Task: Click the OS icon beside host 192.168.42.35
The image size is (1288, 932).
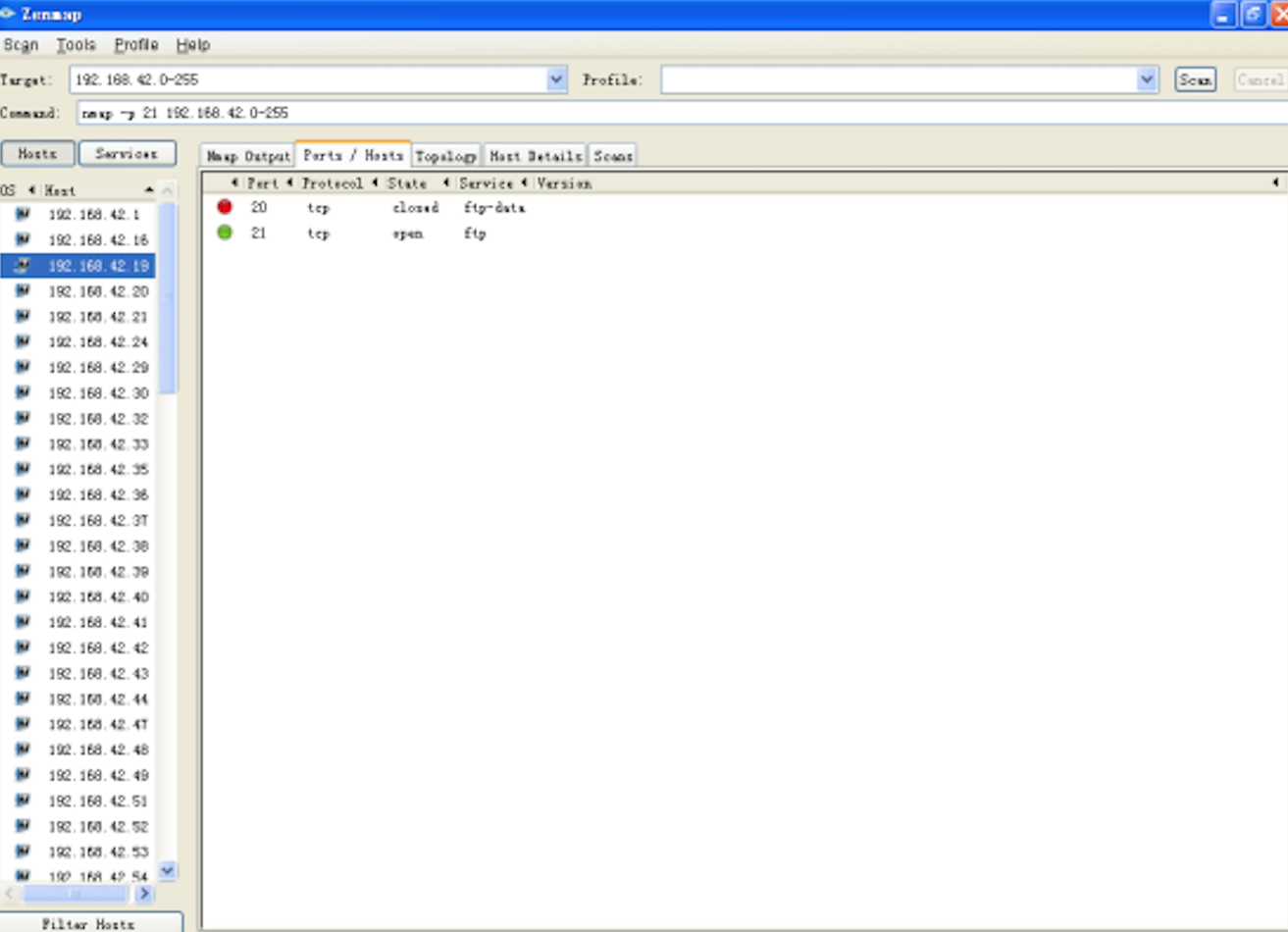Action: coord(23,469)
